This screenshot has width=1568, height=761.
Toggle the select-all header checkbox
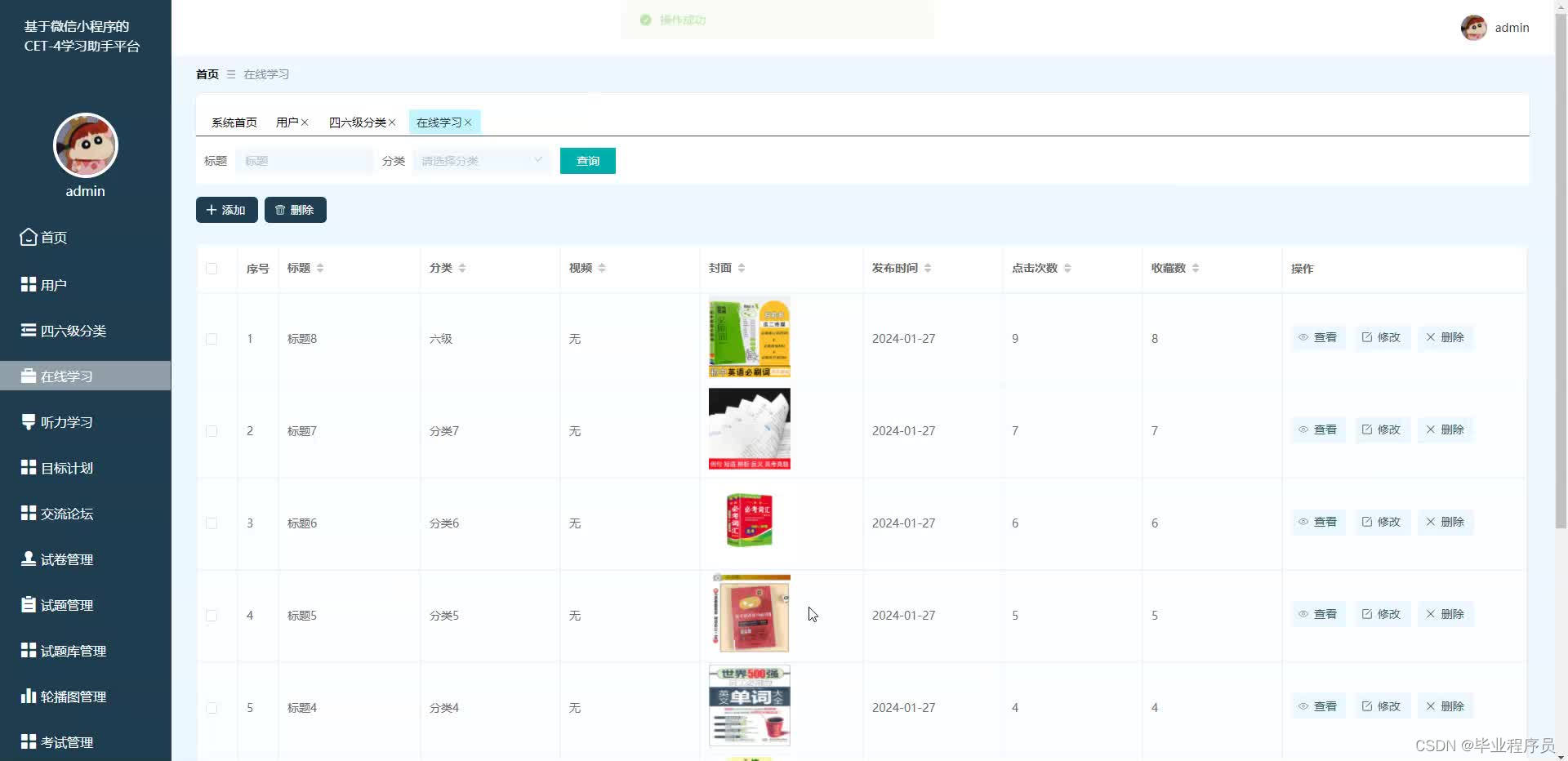pyautogui.click(x=212, y=269)
